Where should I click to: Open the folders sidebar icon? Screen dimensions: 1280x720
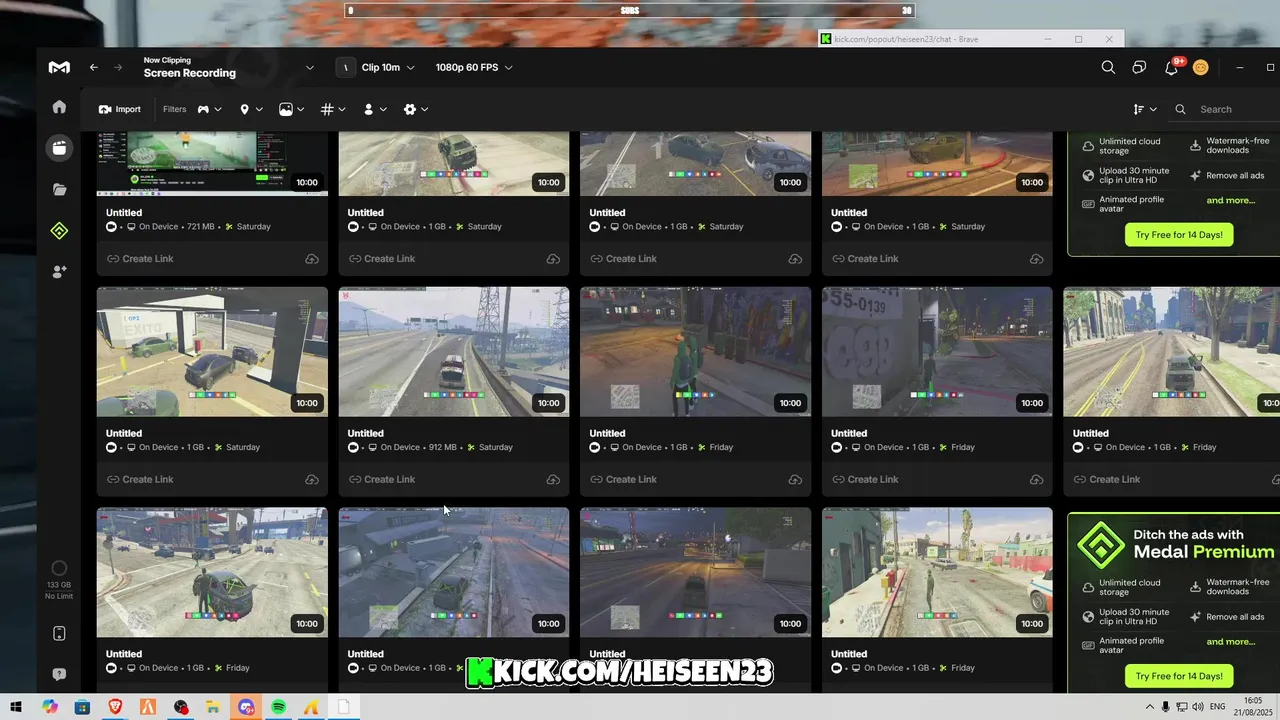59,189
